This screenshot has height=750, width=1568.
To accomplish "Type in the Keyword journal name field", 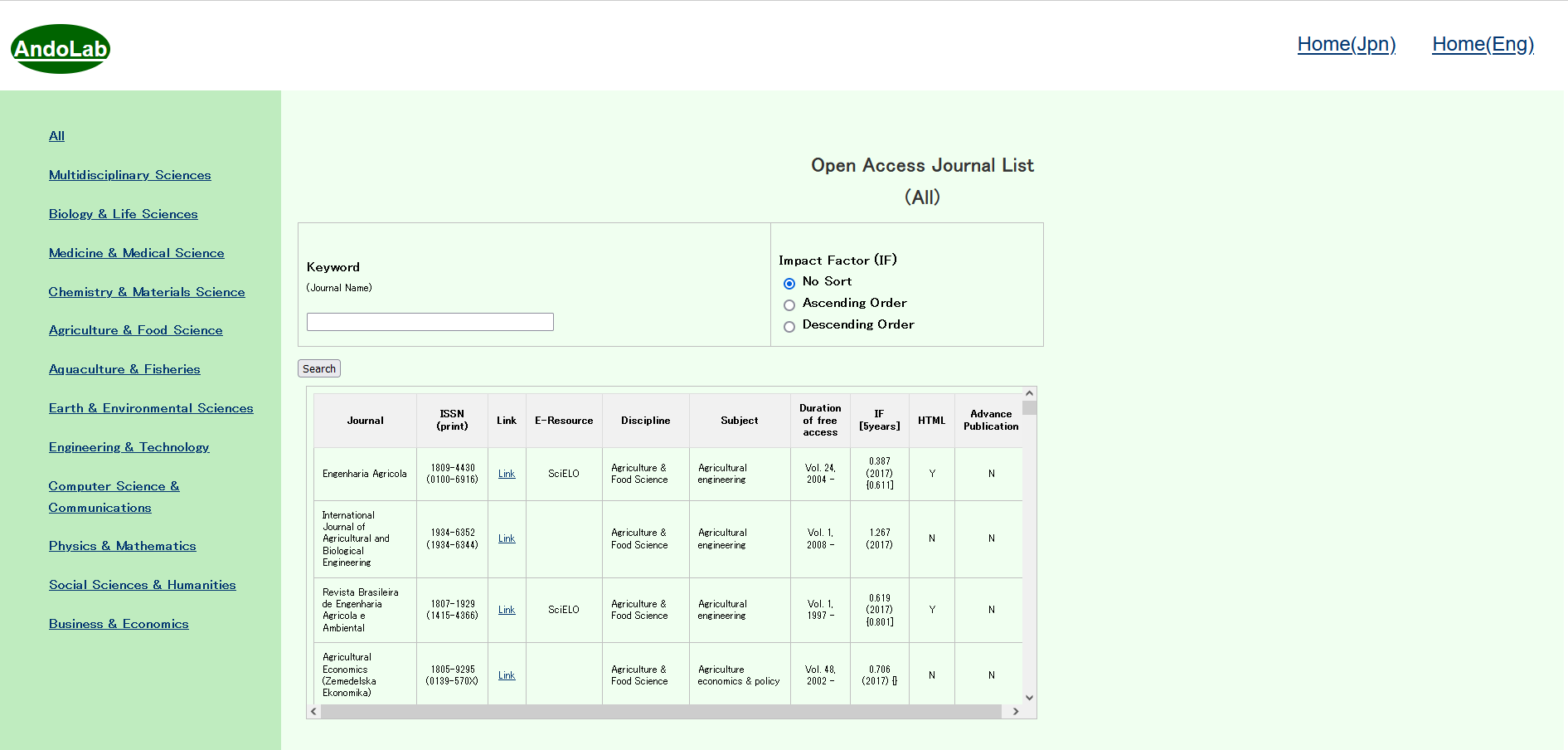I will (430, 322).
